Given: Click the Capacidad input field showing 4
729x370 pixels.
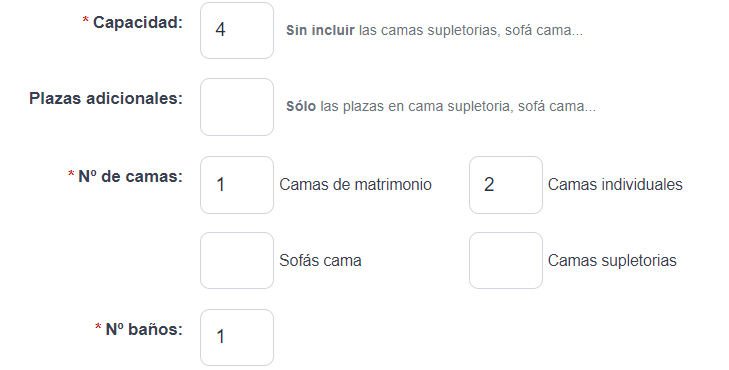Looking at the screenshot, I should (x=237, y=31).
